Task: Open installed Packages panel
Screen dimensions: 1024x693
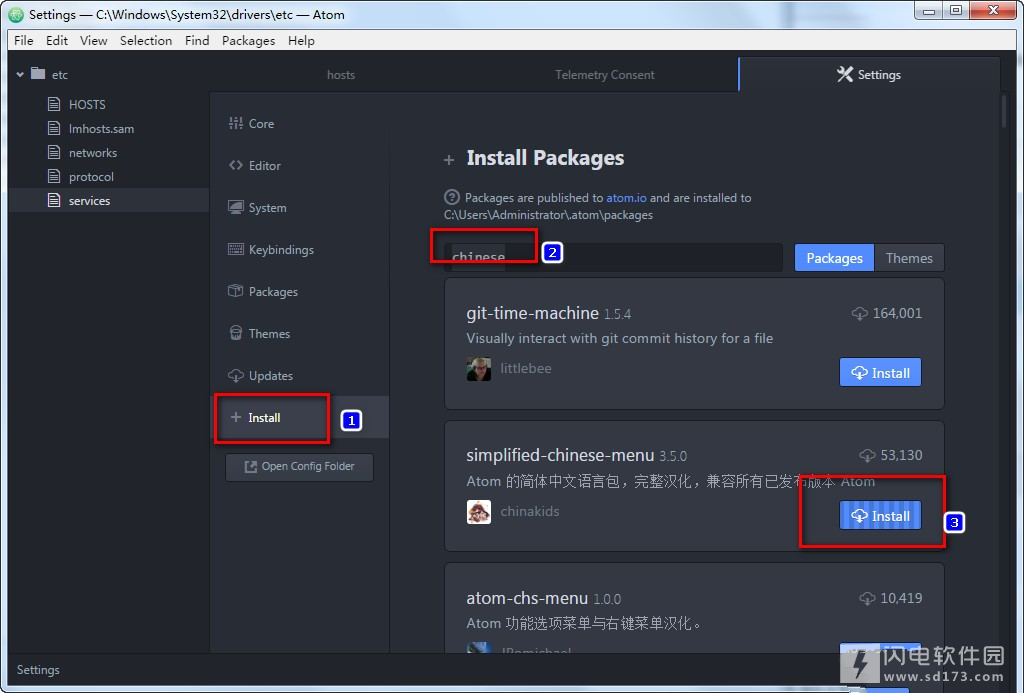Action: point(273,291)
